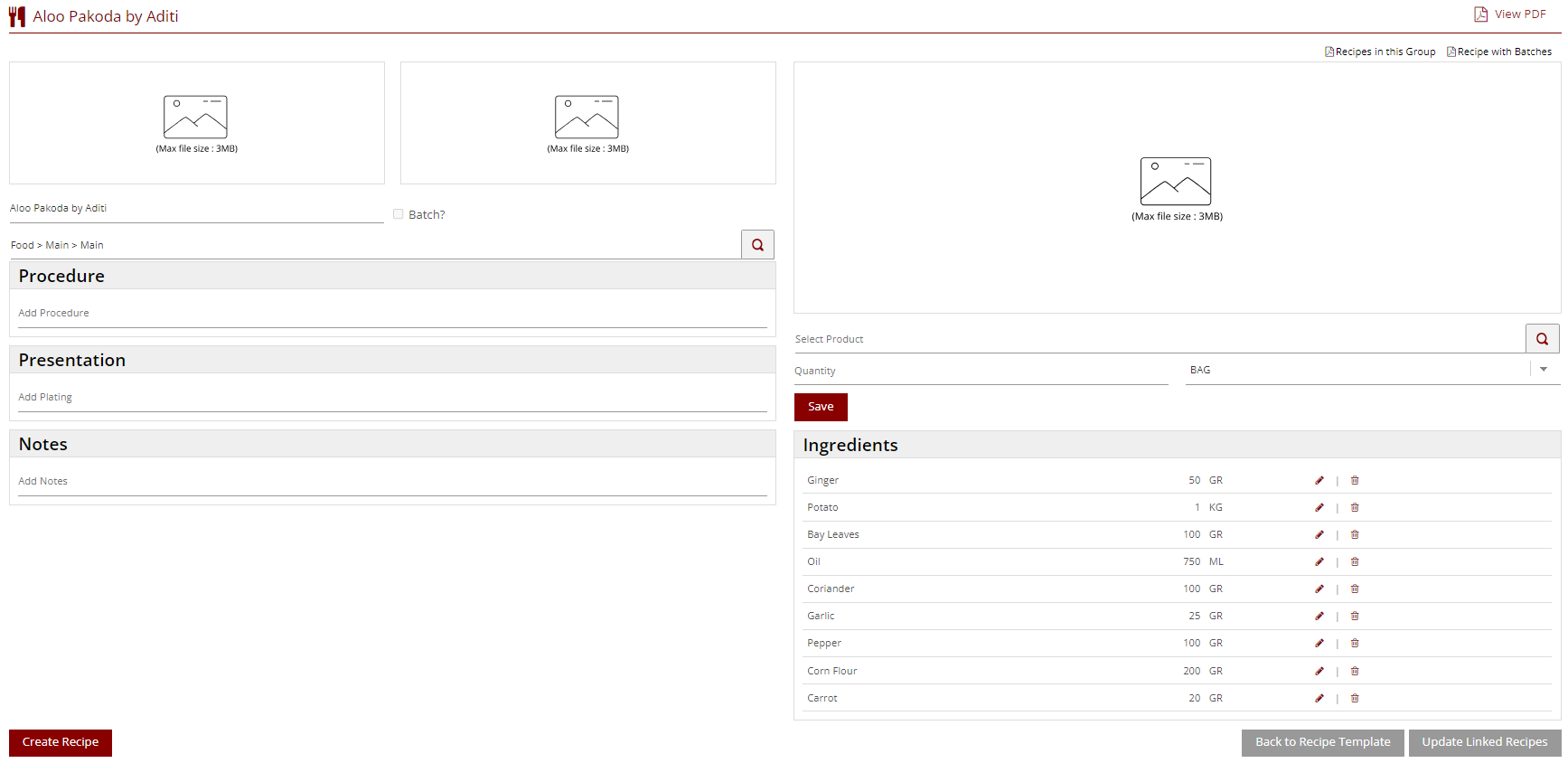The height and width of the screenshot is (763, 1568).
Task: Click the View PDF icon
Action: pyautogui.click(x=1480, y=14)
